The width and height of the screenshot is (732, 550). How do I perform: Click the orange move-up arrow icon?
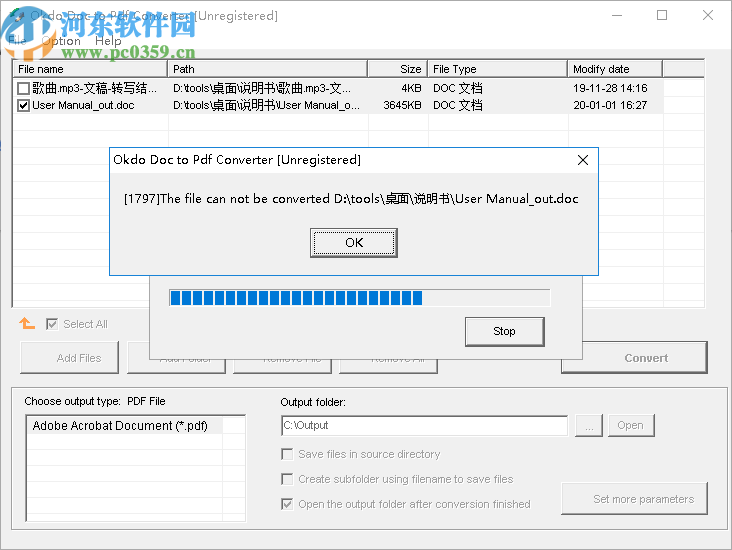click(x=27, y=323)
